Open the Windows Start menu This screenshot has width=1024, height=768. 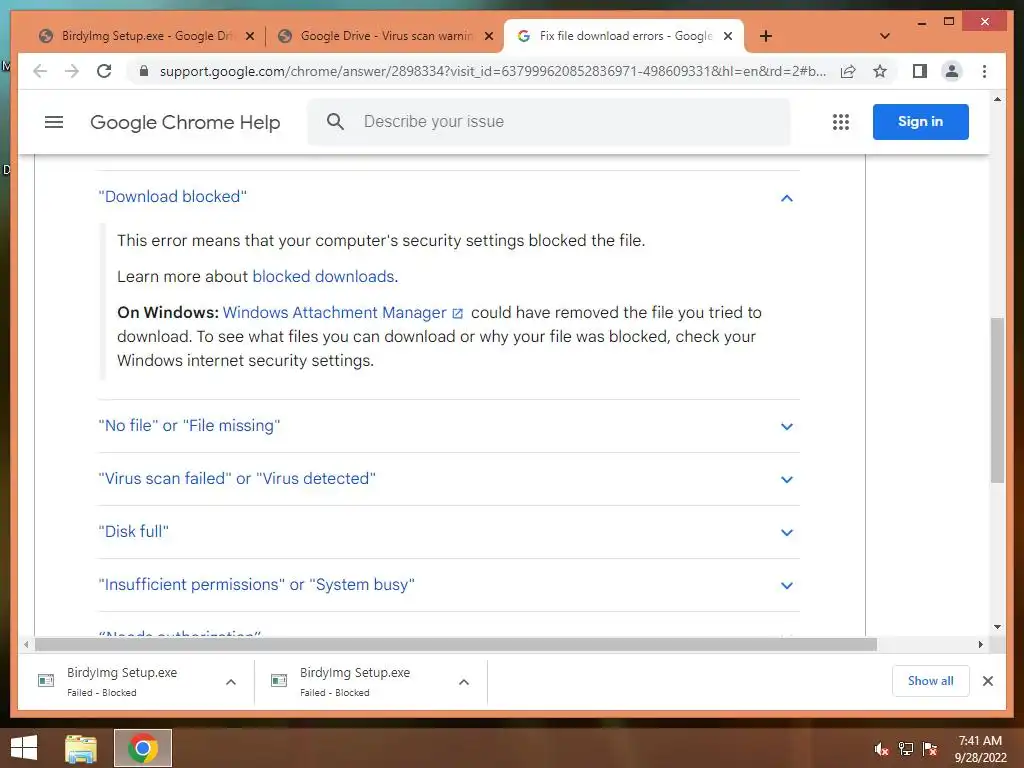tap(24, 748)
